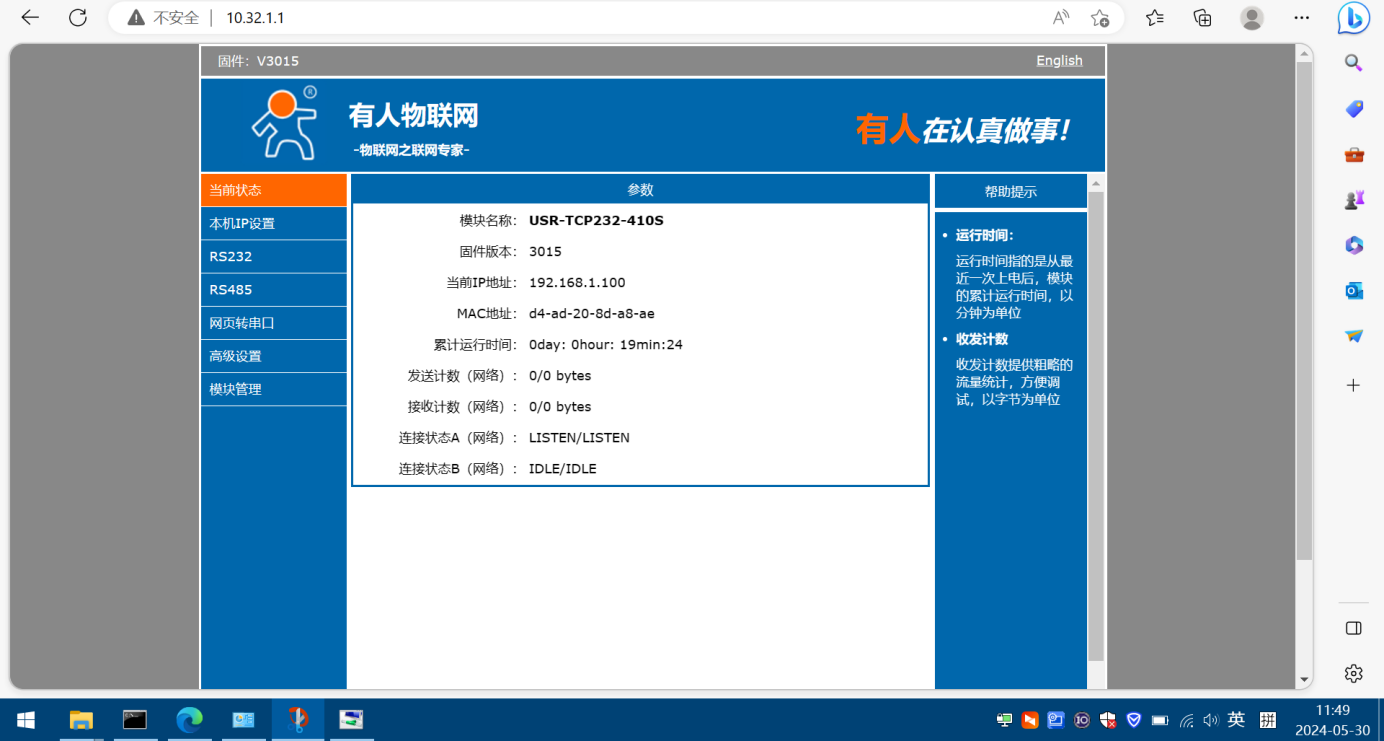
Task: Add this page to favorites star
Action: [x=1100, y=18]
